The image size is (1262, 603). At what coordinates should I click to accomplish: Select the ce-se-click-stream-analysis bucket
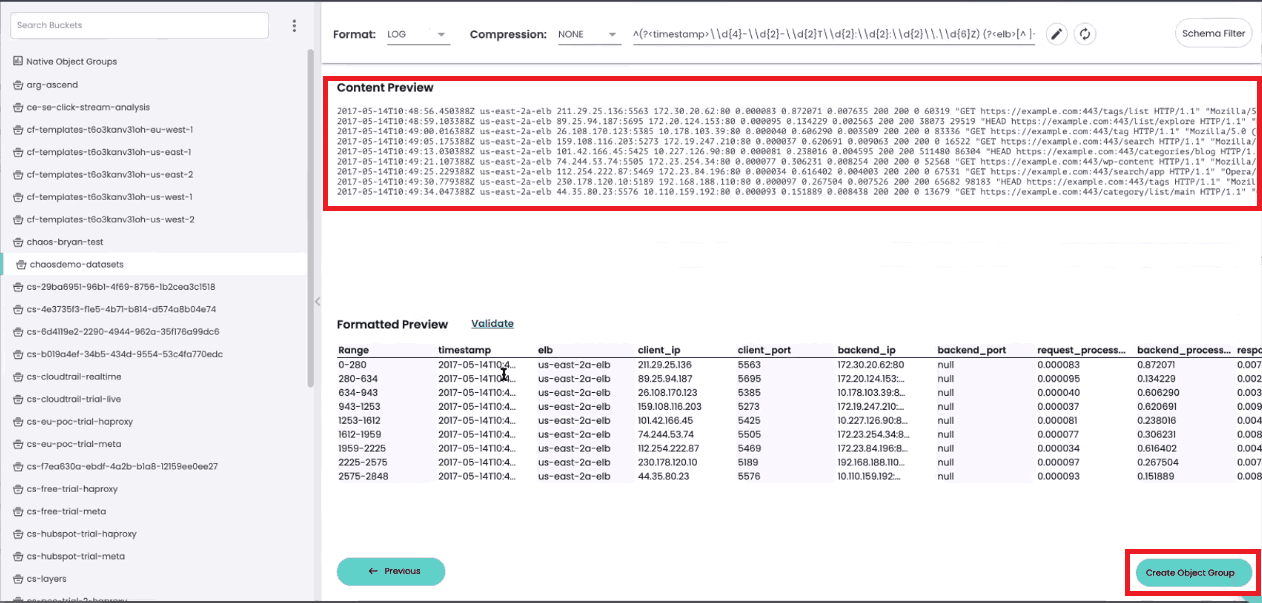coord(88,107)
